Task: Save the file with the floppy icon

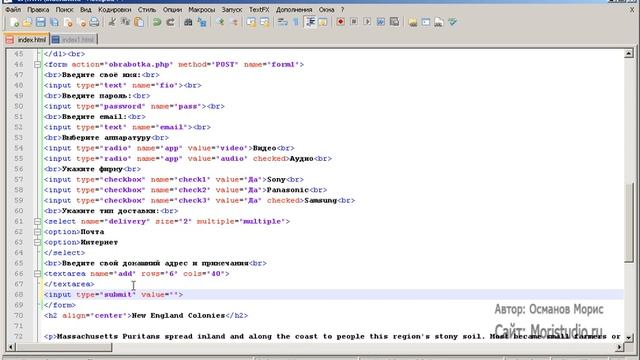Action: (x=40, y=22)
